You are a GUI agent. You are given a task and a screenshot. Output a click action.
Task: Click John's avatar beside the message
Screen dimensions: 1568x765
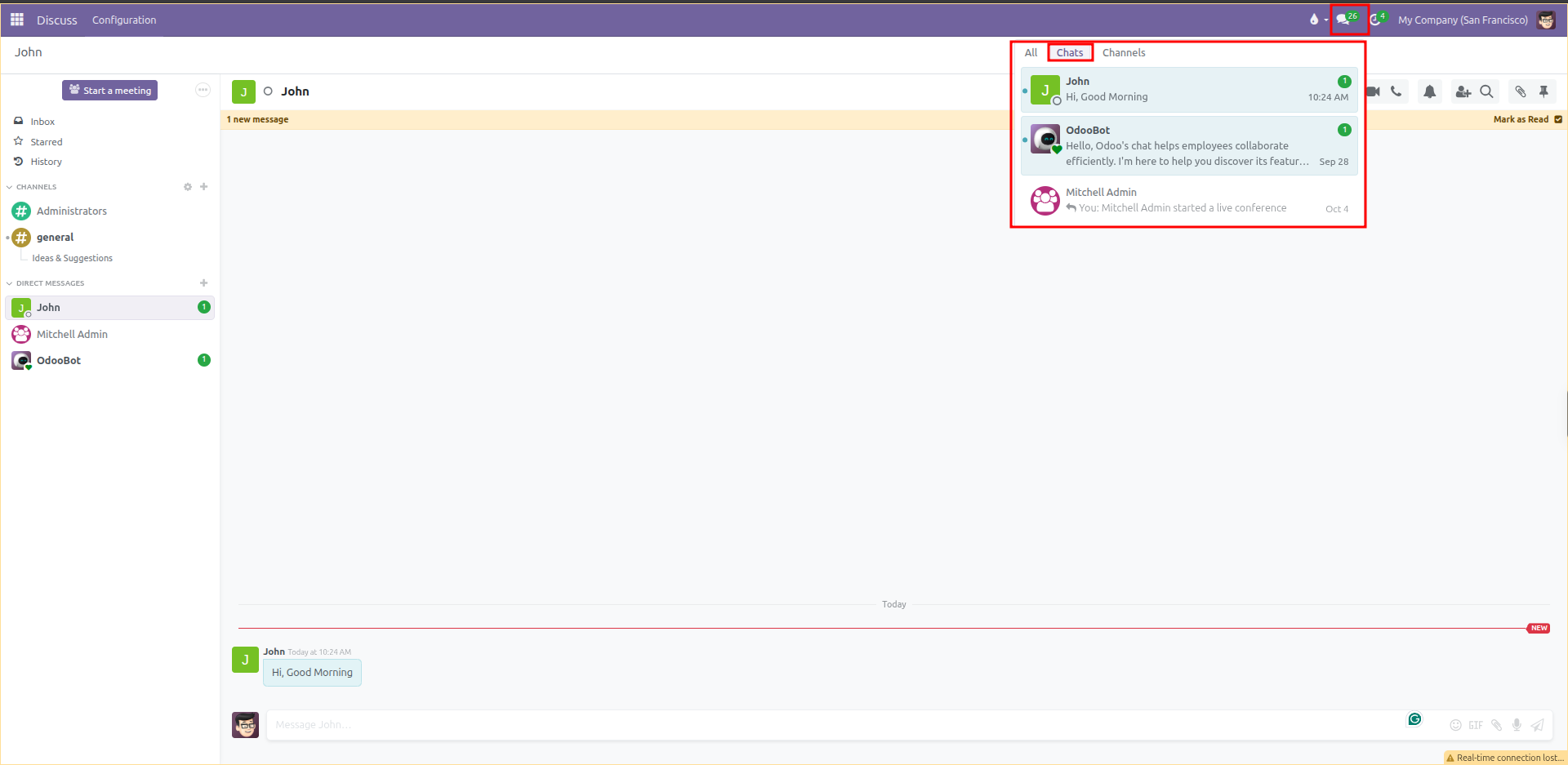pos(245,660)
